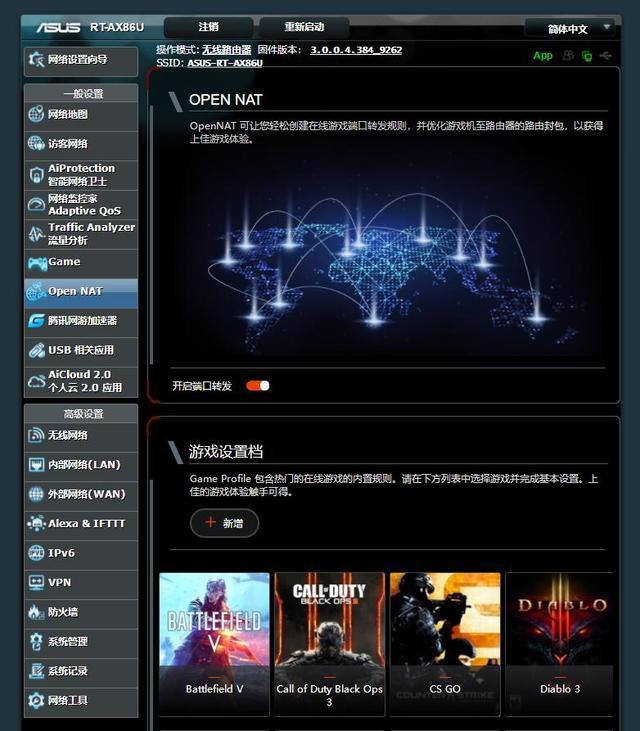Click the 游戏设置档 heading

point(226,451)
